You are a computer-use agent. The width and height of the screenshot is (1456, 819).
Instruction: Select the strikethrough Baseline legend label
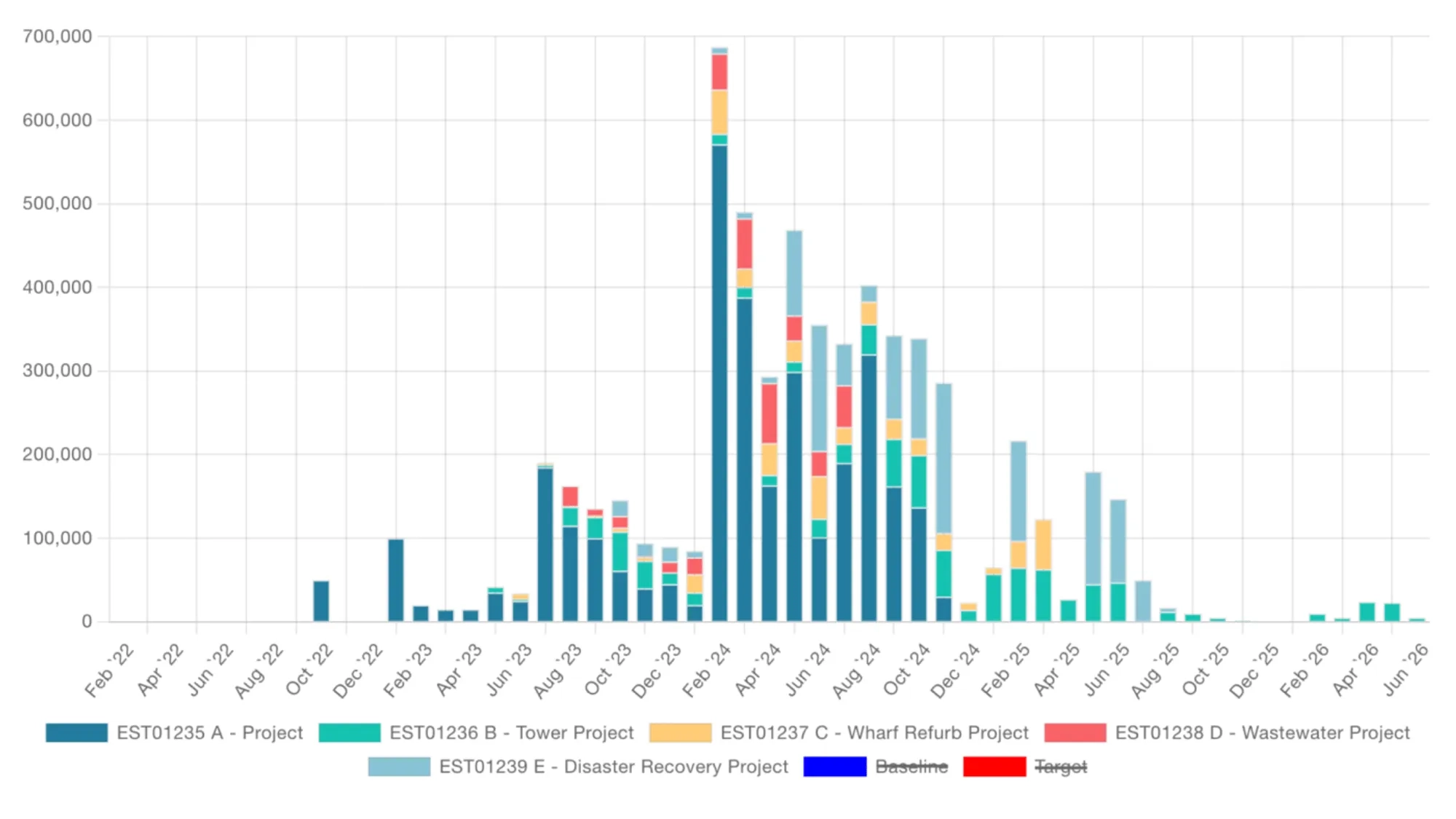[911, 767]
